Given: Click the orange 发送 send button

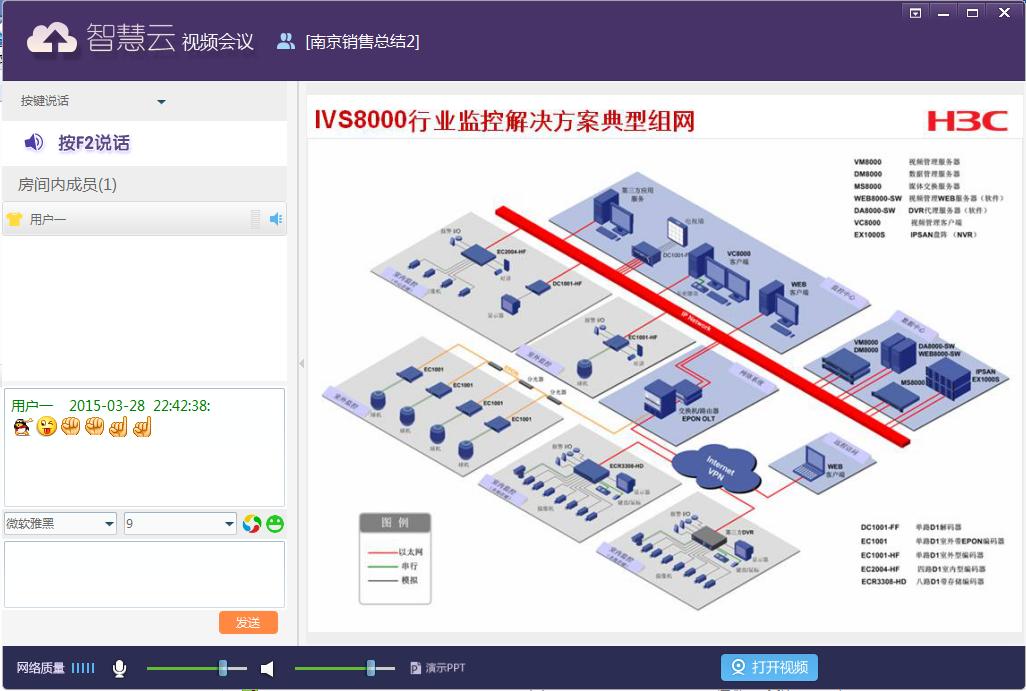Looking at the screenshot, I should tap(248, 622).
